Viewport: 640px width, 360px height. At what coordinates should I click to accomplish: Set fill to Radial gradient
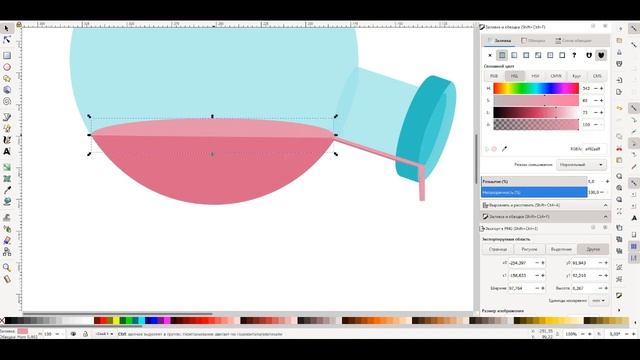point(526,55)
